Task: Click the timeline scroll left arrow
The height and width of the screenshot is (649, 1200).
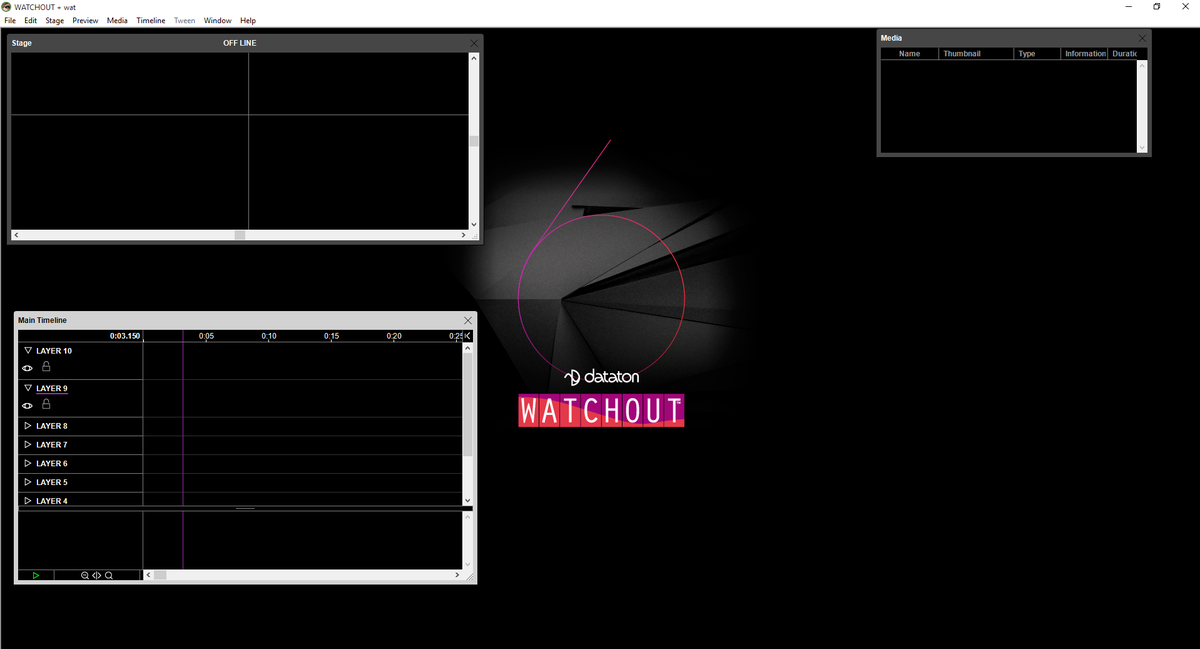Action: [x=149, y=575]
